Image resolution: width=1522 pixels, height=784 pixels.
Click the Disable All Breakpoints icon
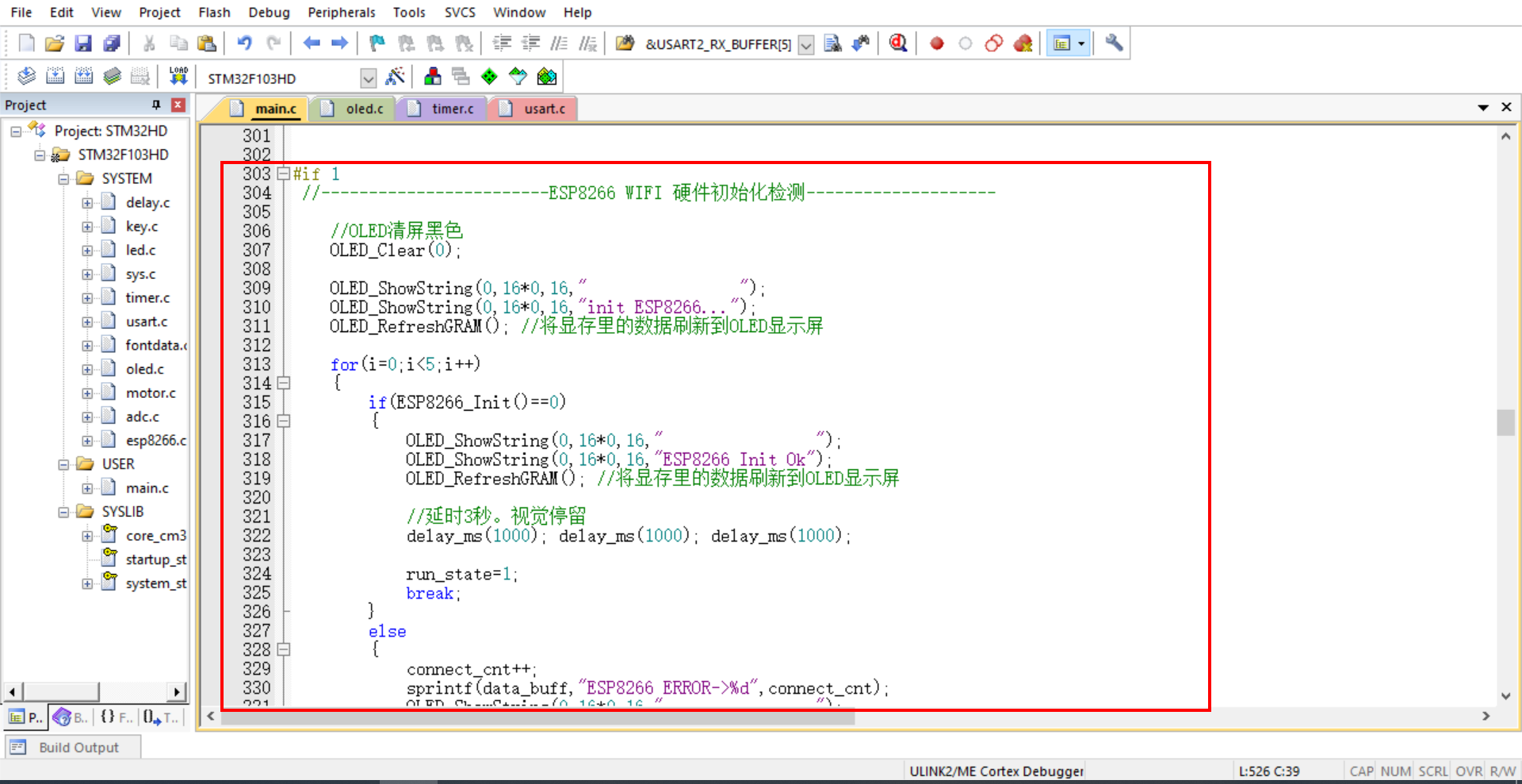click(994, 43)
